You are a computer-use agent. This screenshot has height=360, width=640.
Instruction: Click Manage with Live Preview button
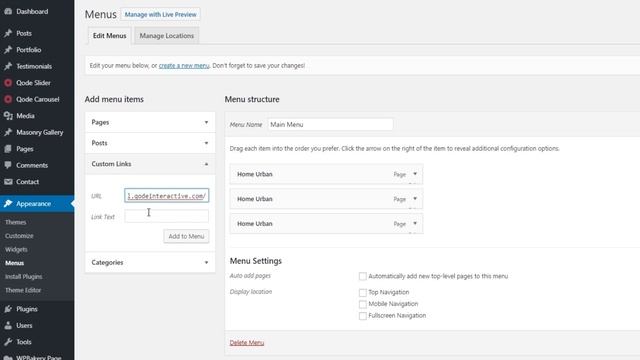(160, 14)
